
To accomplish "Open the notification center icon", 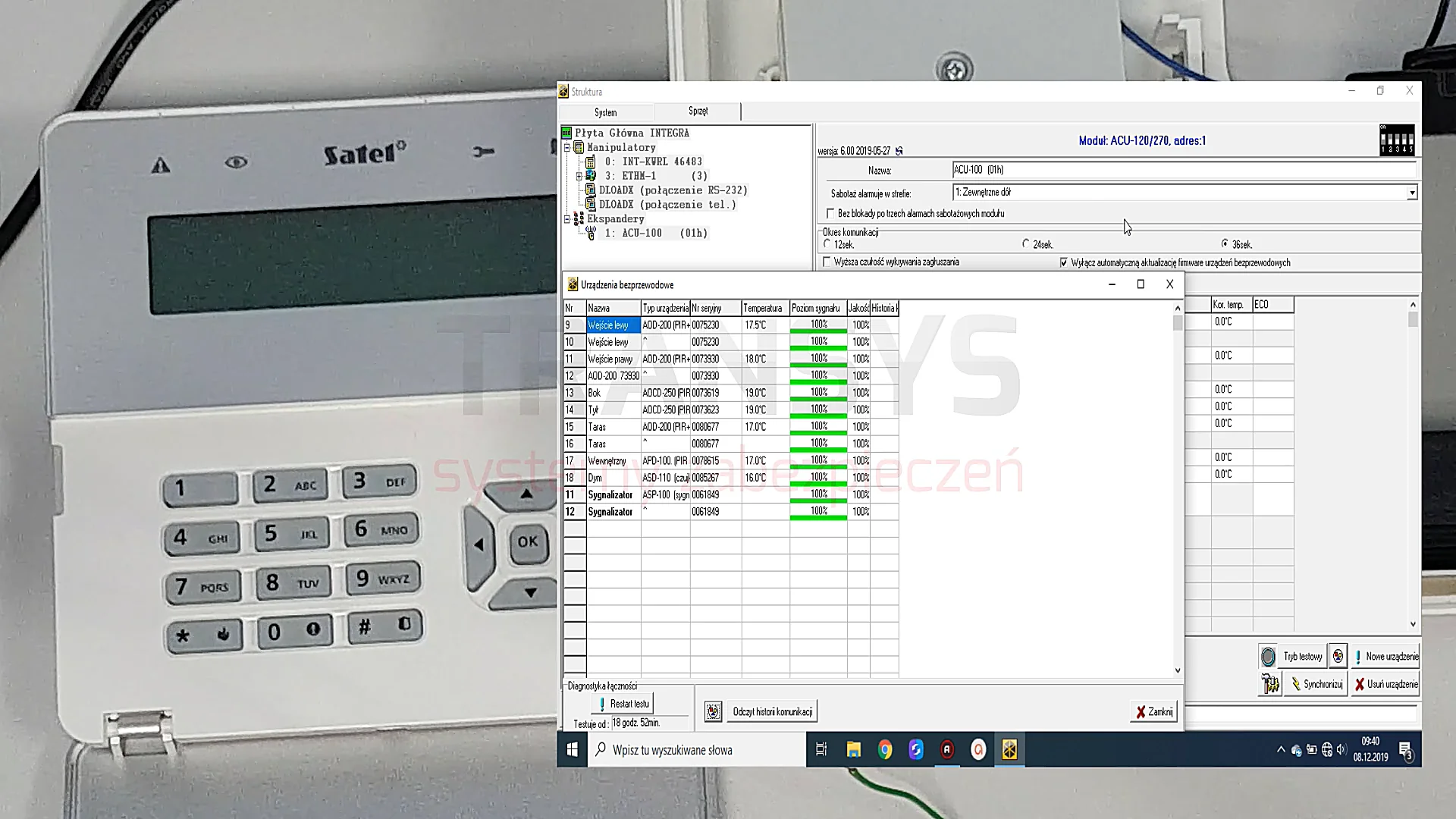I will [1405, 750].
